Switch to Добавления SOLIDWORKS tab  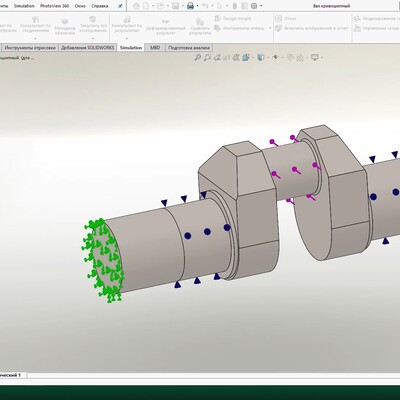tap(88, 48)
